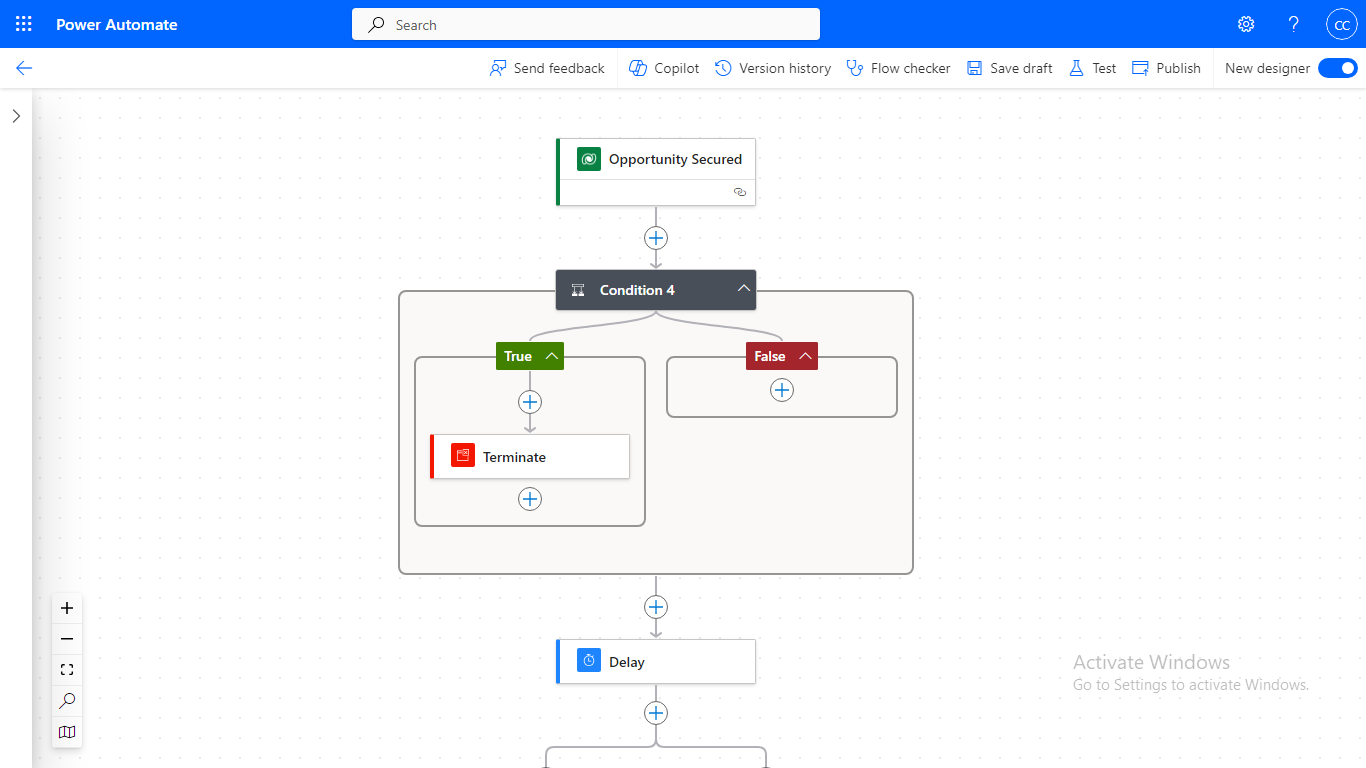1366x768 pixels.
Task: Click the fit to screen icon
Action: (67, 670)
